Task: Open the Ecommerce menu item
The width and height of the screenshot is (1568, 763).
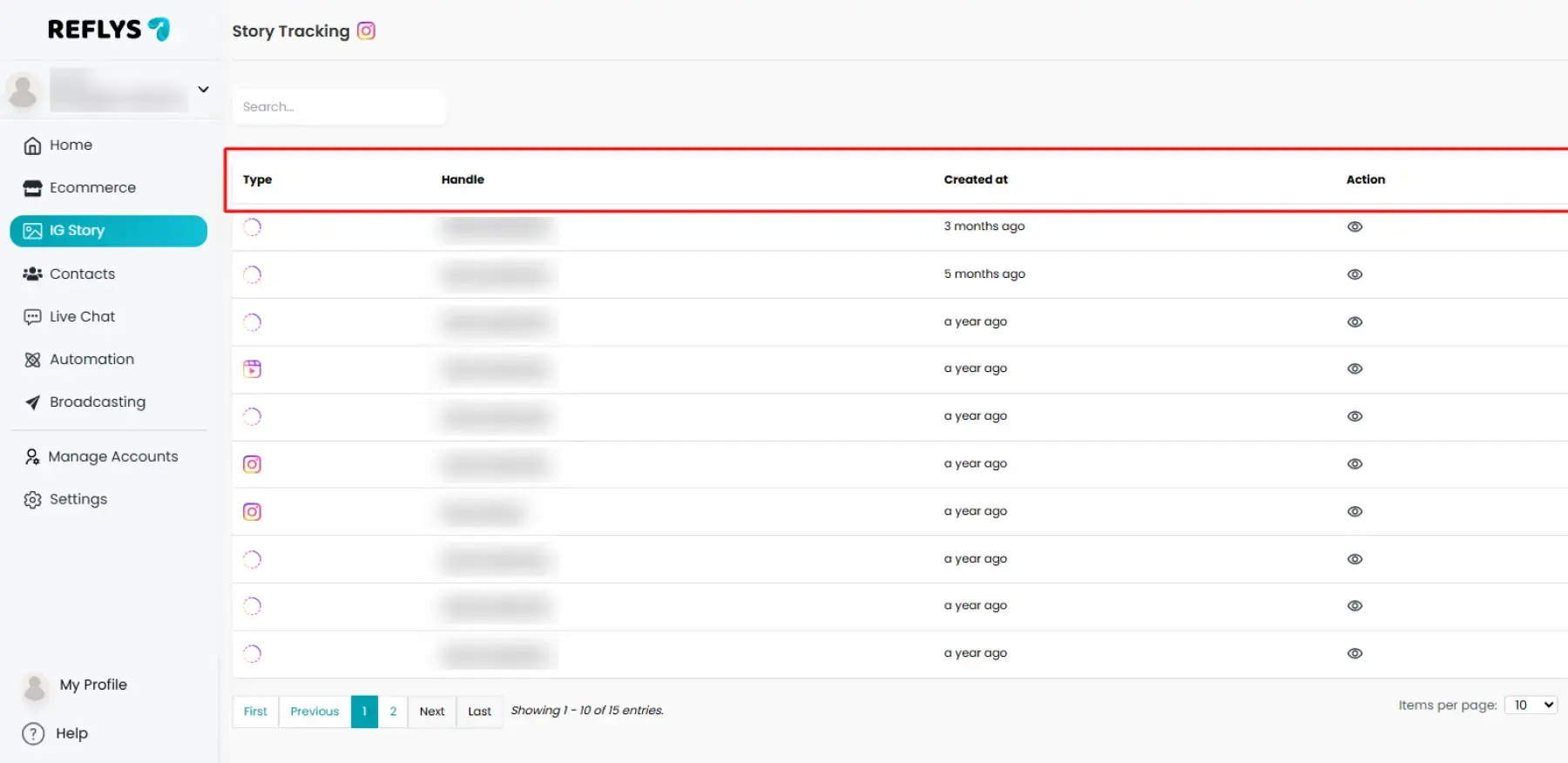Action: [92, 187]
